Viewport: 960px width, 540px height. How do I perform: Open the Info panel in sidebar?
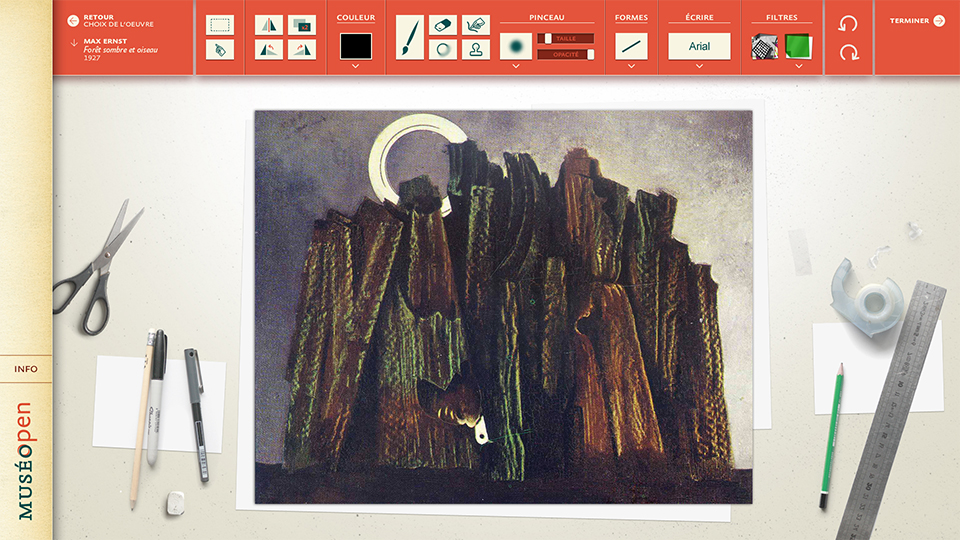click(x=26, y=369)
